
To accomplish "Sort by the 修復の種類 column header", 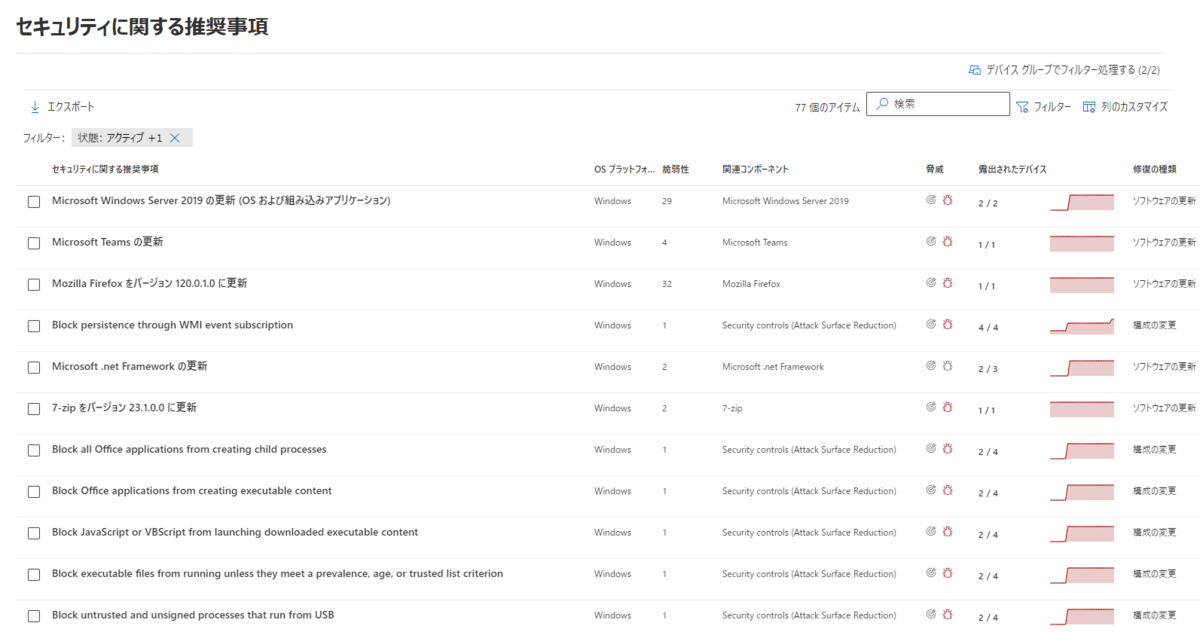I will [x=1154, y=169].
